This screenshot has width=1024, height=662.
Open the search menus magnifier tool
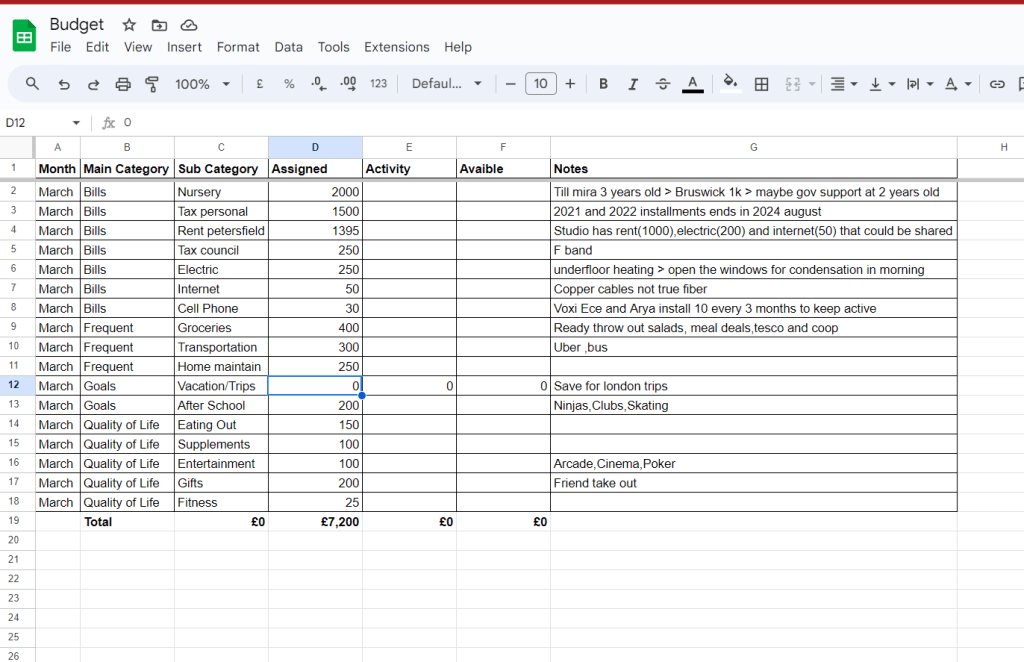(32, 84)
